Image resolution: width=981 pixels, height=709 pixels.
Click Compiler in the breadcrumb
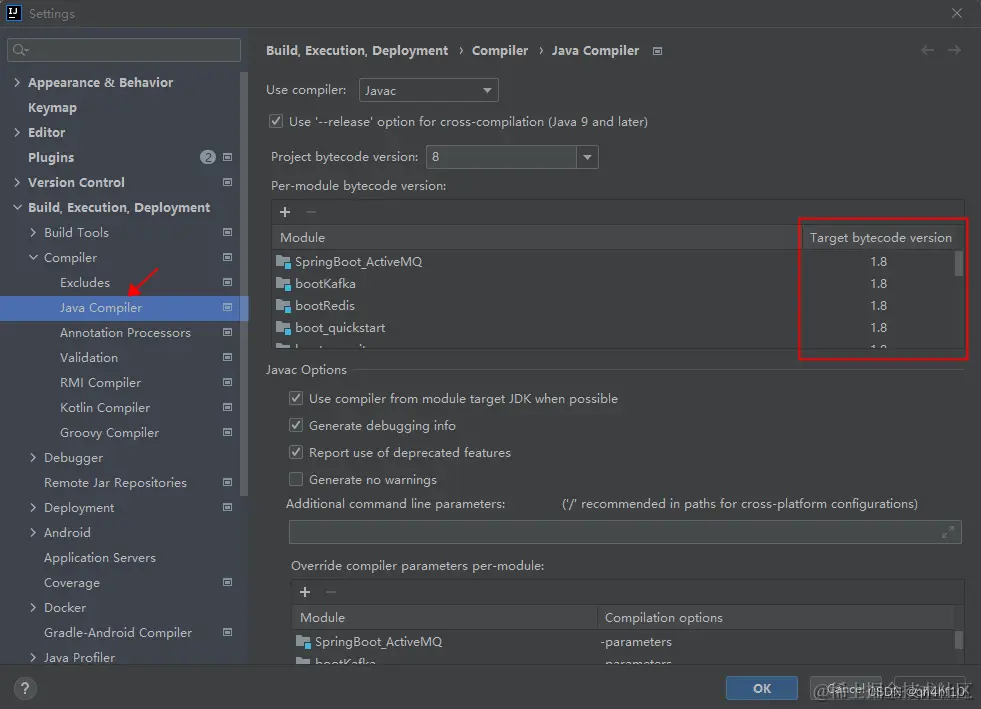click(500, 51)
